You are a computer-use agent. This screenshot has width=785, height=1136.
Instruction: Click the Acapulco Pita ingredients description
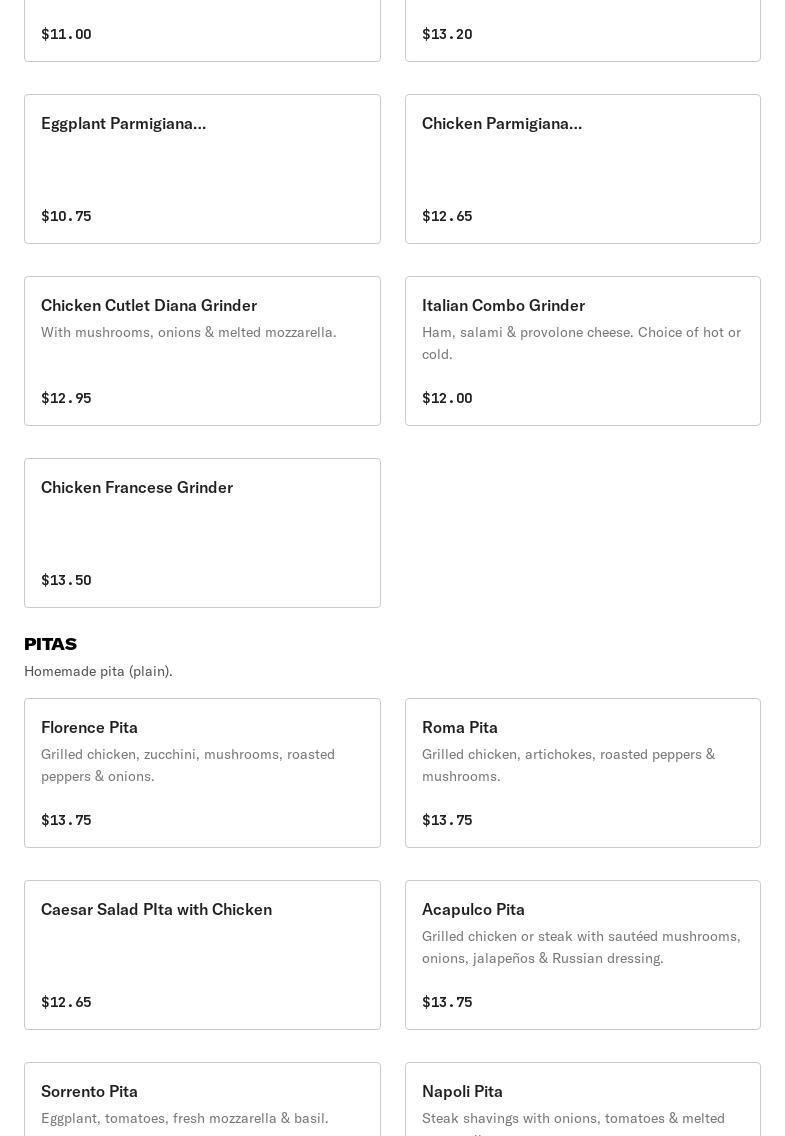581,947
